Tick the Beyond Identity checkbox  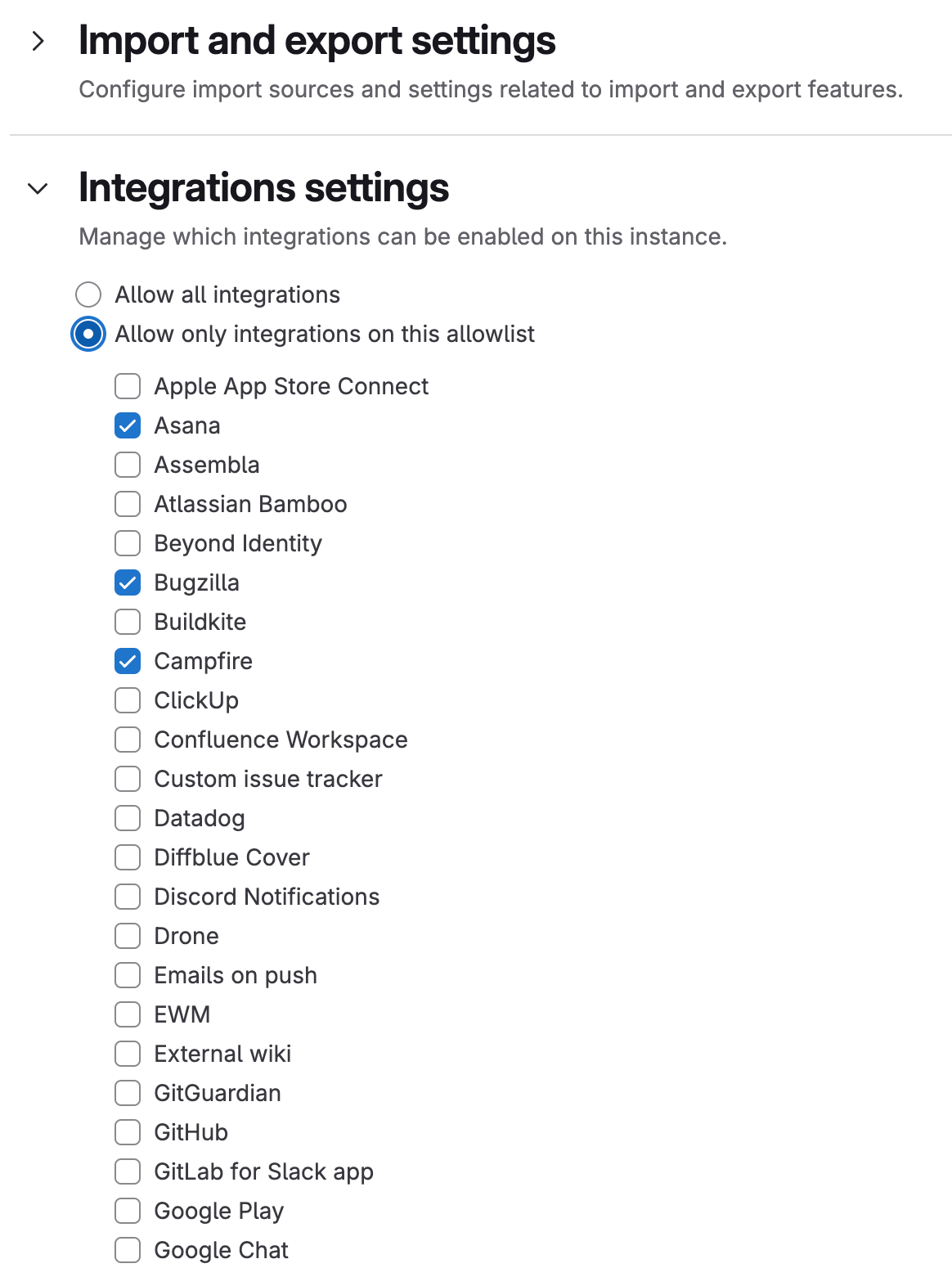[128, 543]
